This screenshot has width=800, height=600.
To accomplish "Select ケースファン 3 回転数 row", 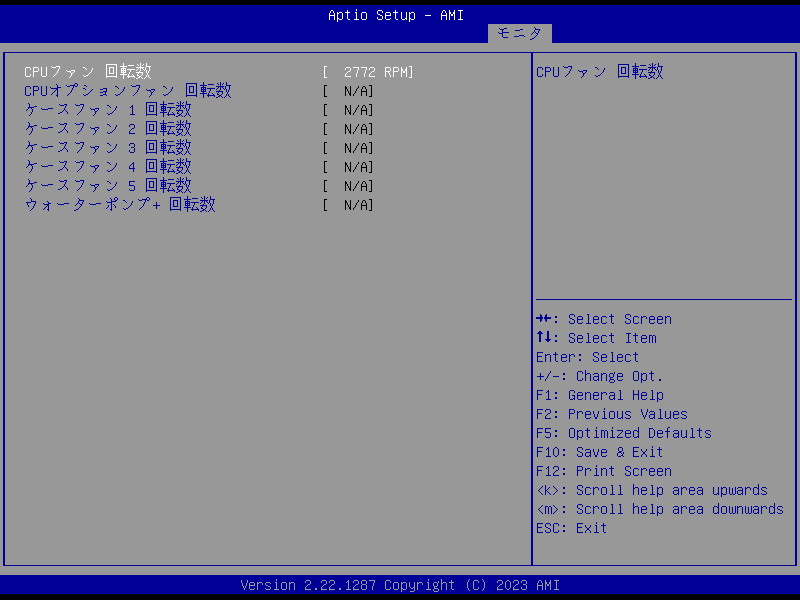I will [199, 147].
